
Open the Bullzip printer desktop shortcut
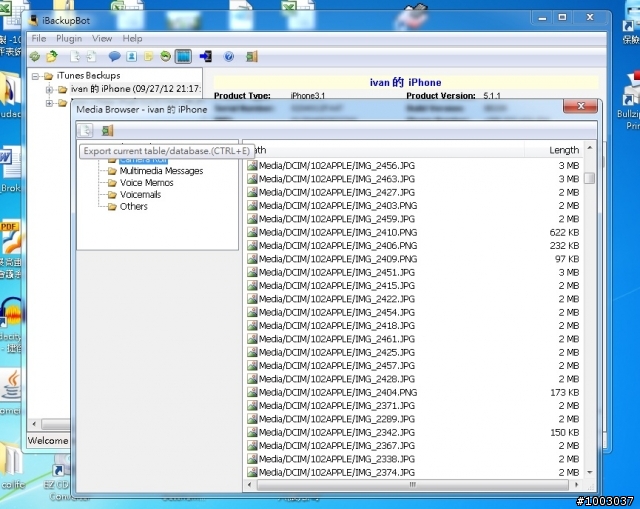pos(631,100)
